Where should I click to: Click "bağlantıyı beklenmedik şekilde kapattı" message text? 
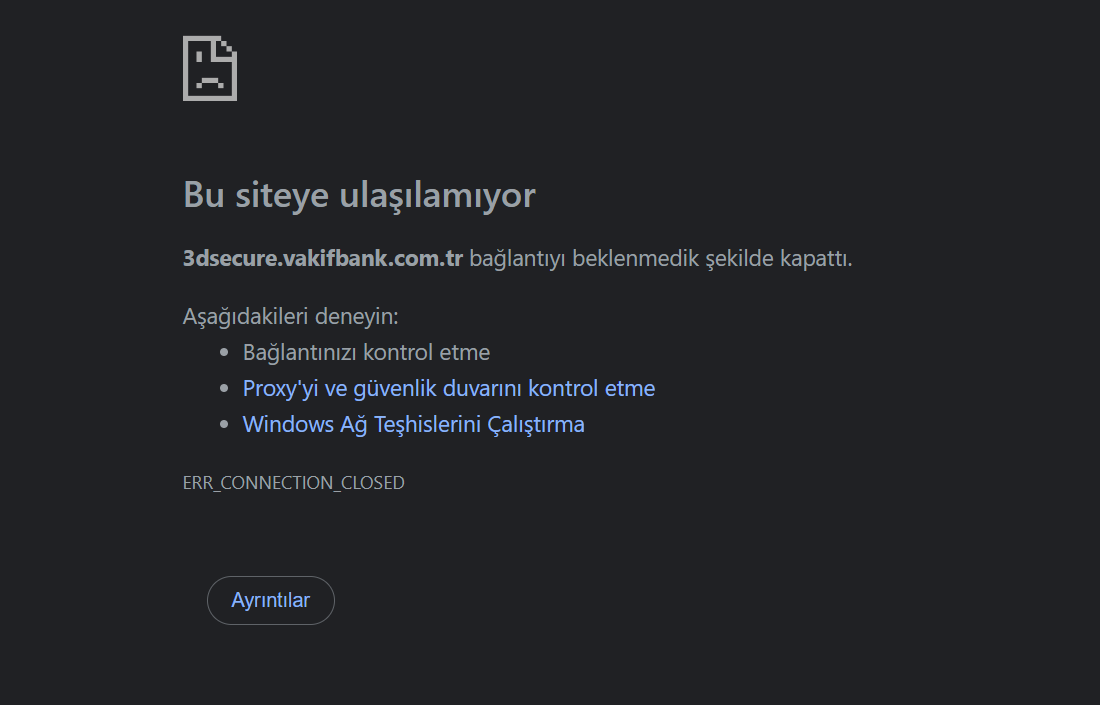(x=660, y=258)
